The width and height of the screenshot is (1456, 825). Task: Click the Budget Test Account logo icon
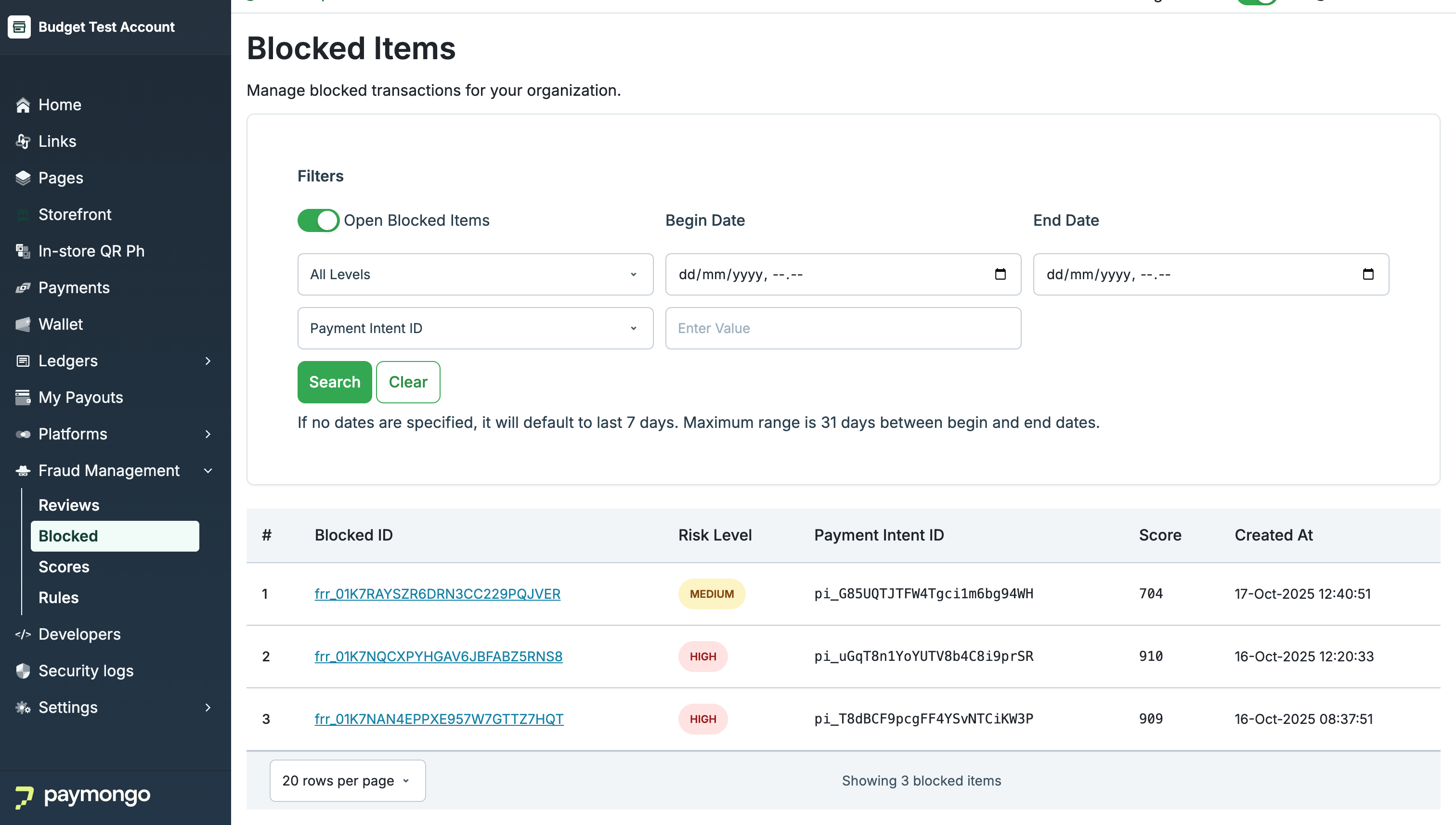tap(19, 26)
